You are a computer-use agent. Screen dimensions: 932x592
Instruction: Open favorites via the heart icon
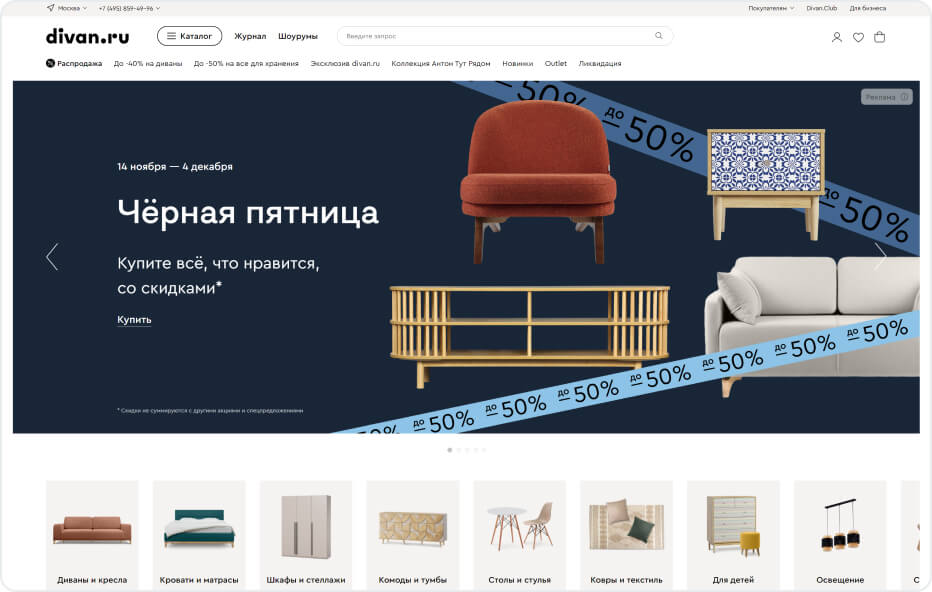(858, 37)
